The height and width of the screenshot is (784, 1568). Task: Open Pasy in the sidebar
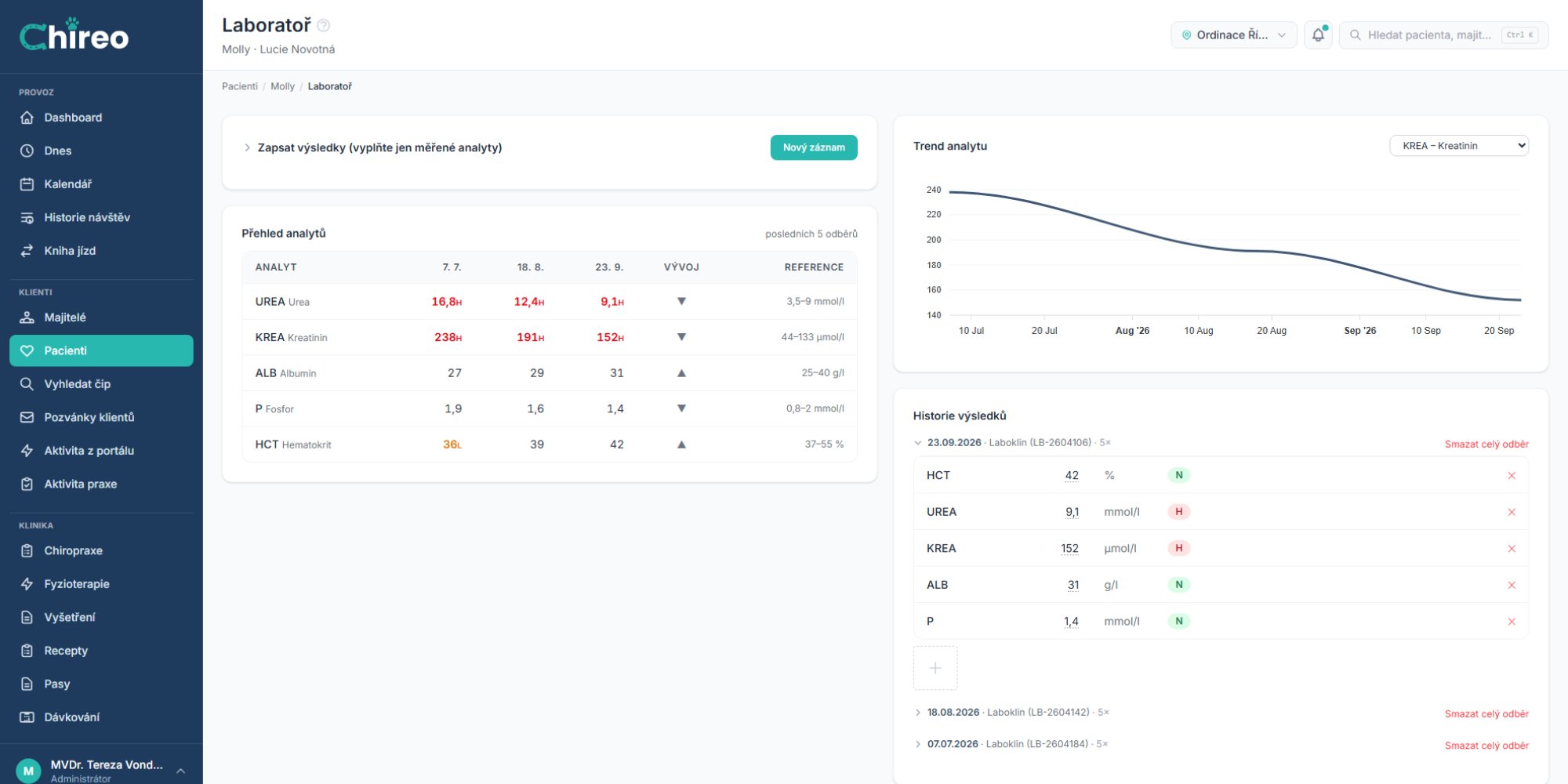(101, 684)
